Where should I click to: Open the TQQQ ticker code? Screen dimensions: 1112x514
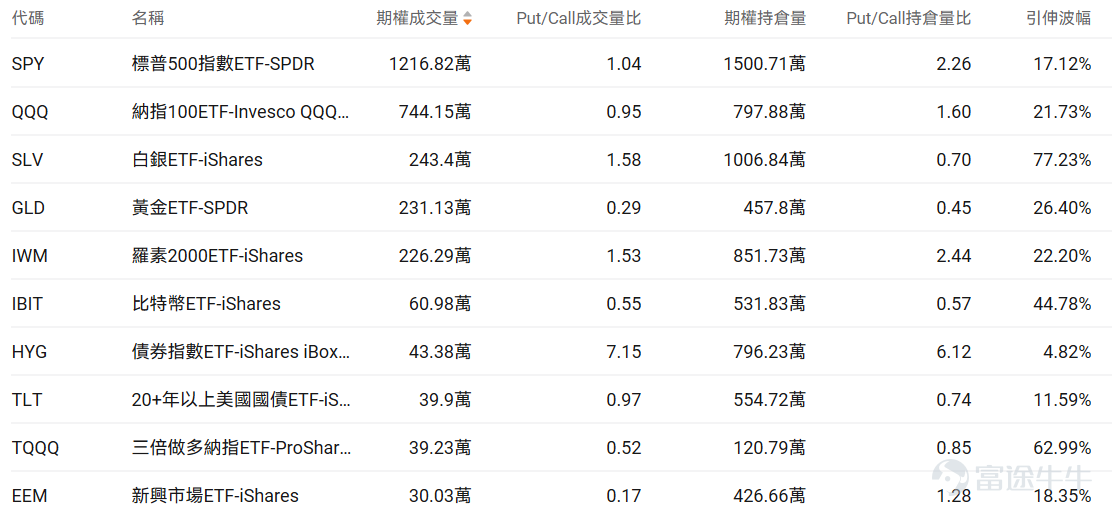(x=35, y=447)
